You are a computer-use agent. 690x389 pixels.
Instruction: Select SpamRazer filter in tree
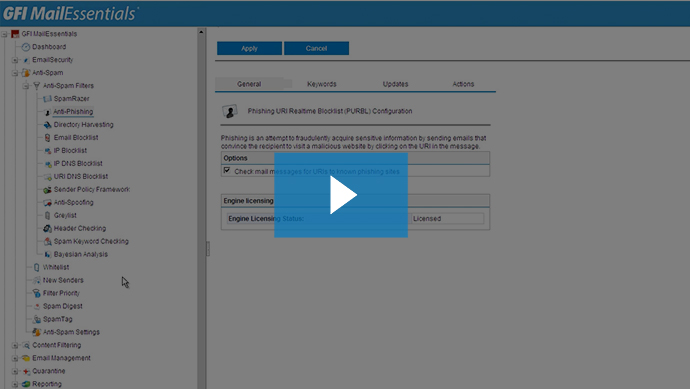(71, 99)
